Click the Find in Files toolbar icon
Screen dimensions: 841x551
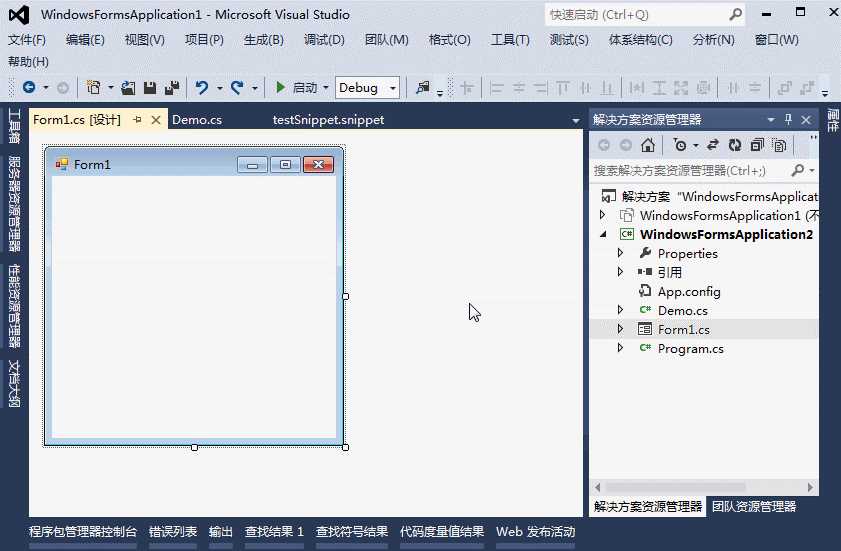pyautogui.click(x=423, y=87)
